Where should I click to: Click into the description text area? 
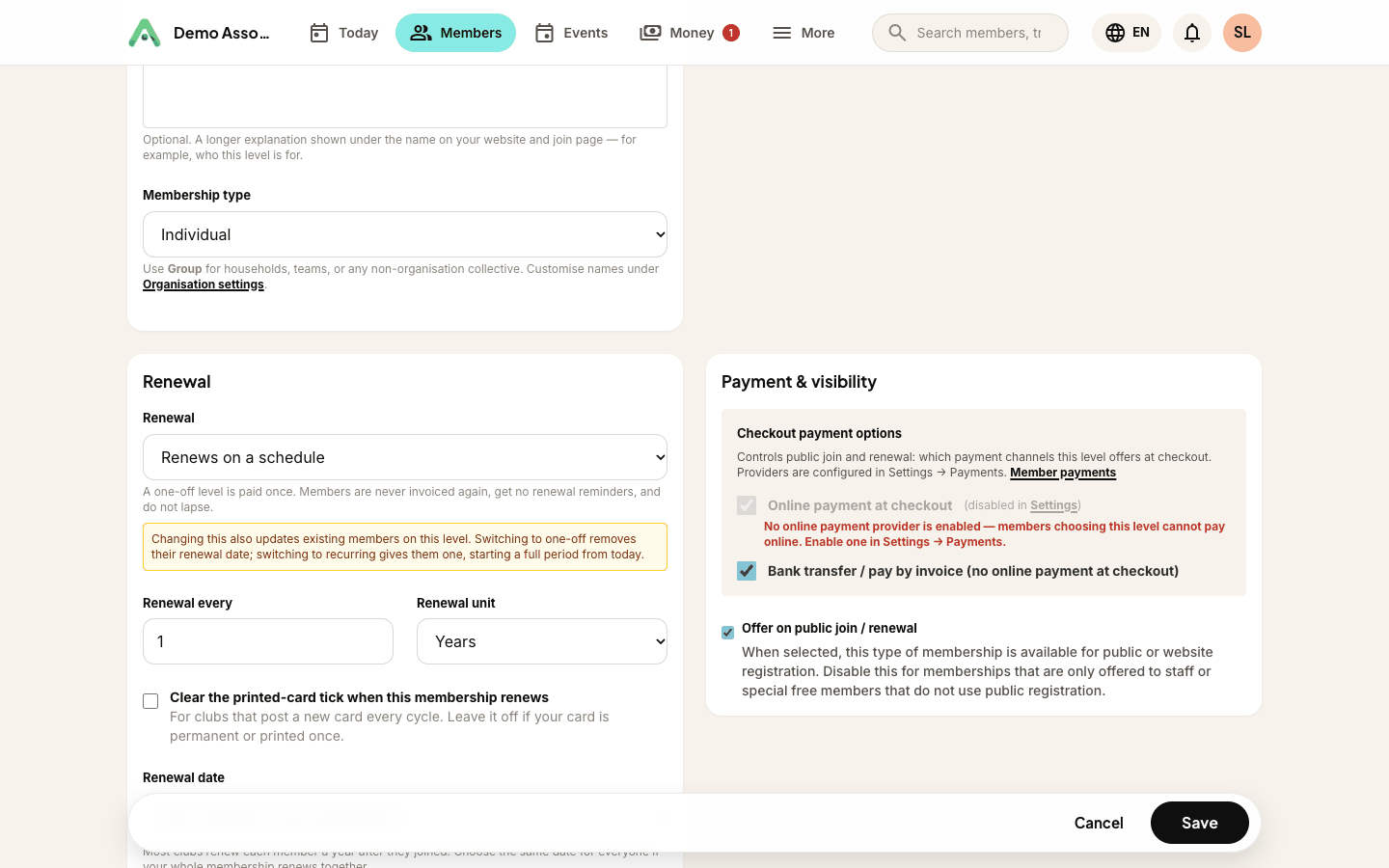click(405, 96)
